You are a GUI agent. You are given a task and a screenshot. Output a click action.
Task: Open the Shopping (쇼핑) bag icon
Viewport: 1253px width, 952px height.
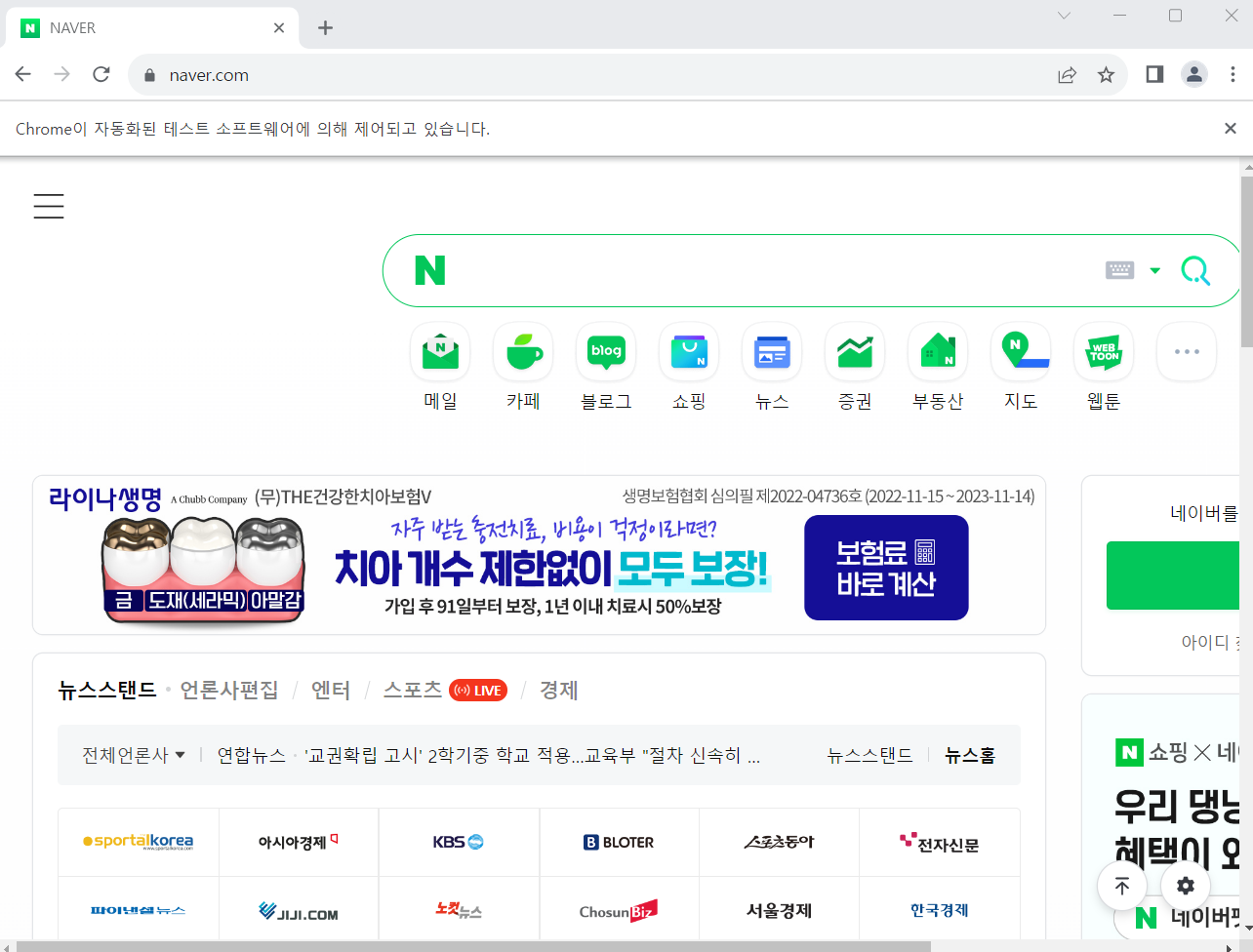click(x=689, y=352)
